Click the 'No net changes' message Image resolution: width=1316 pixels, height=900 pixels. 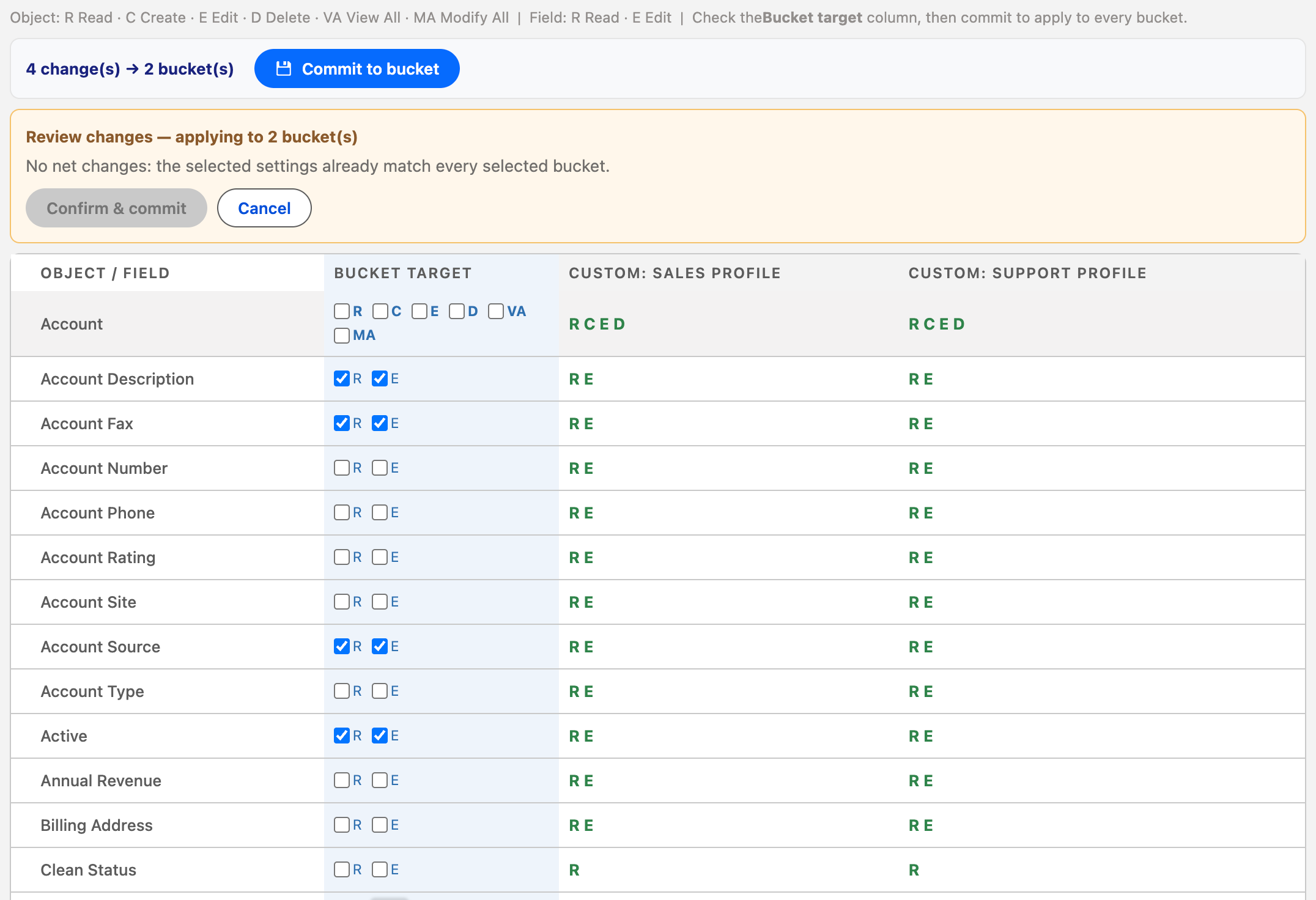point(318,166)
